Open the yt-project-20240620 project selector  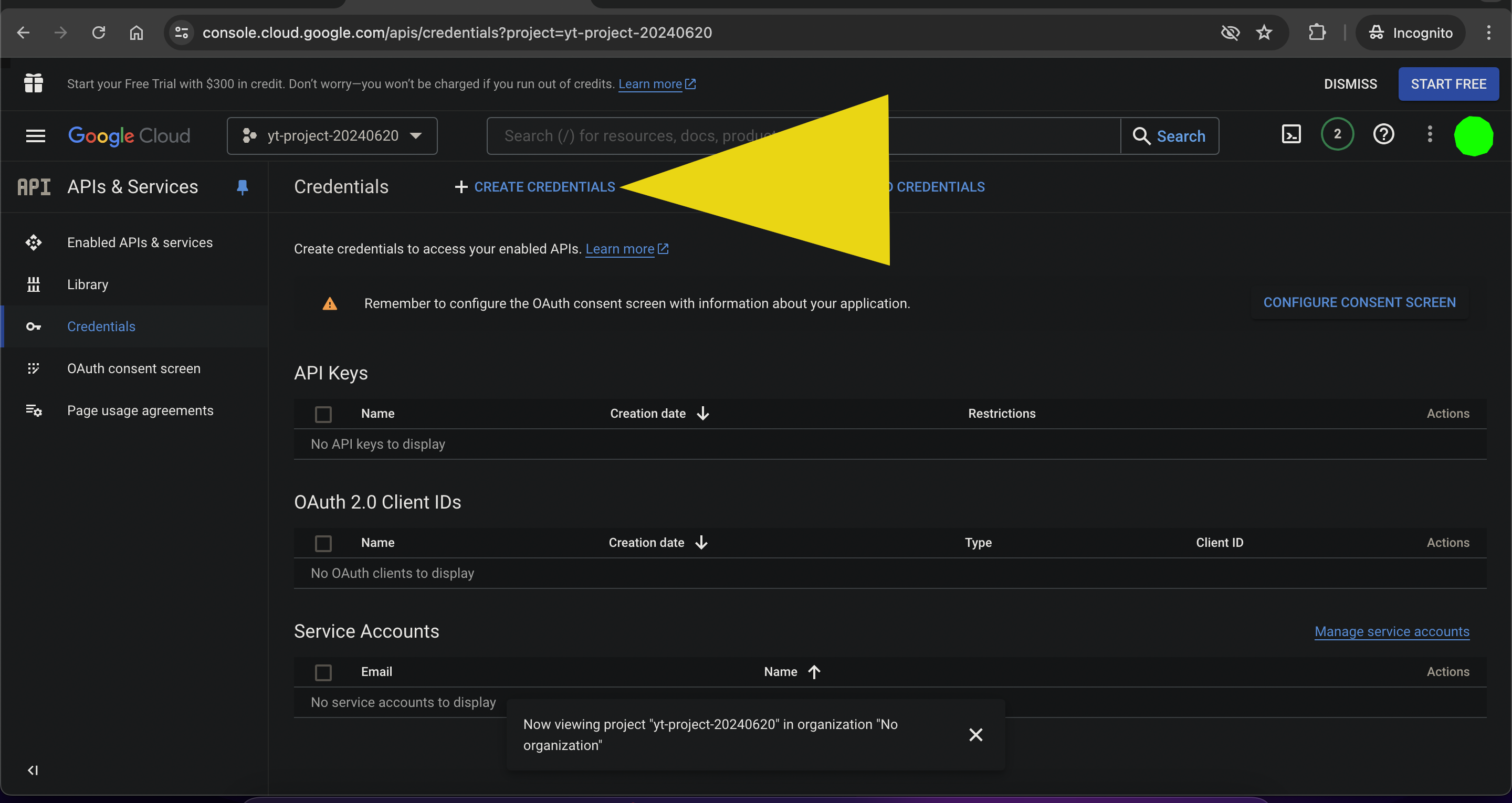(x=332, y=136)
